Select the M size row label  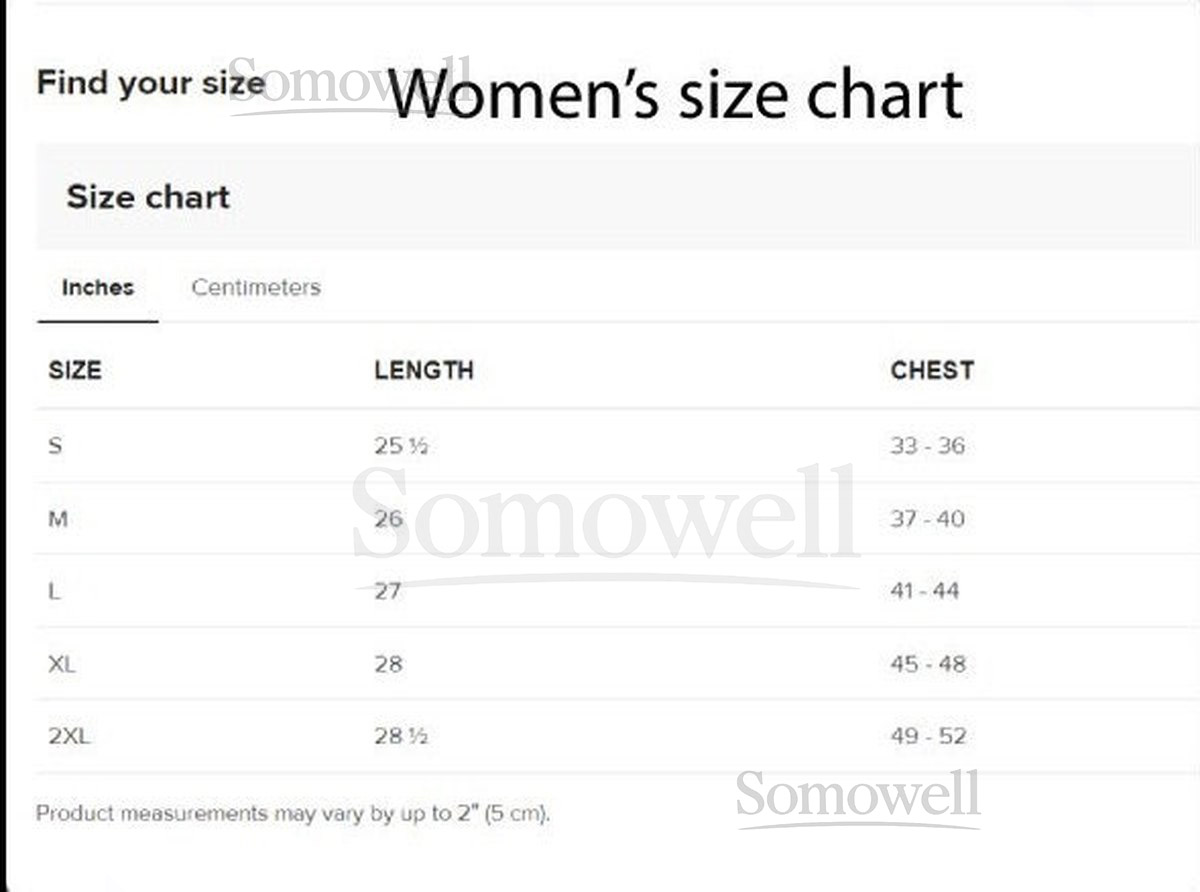click(58, 519)
